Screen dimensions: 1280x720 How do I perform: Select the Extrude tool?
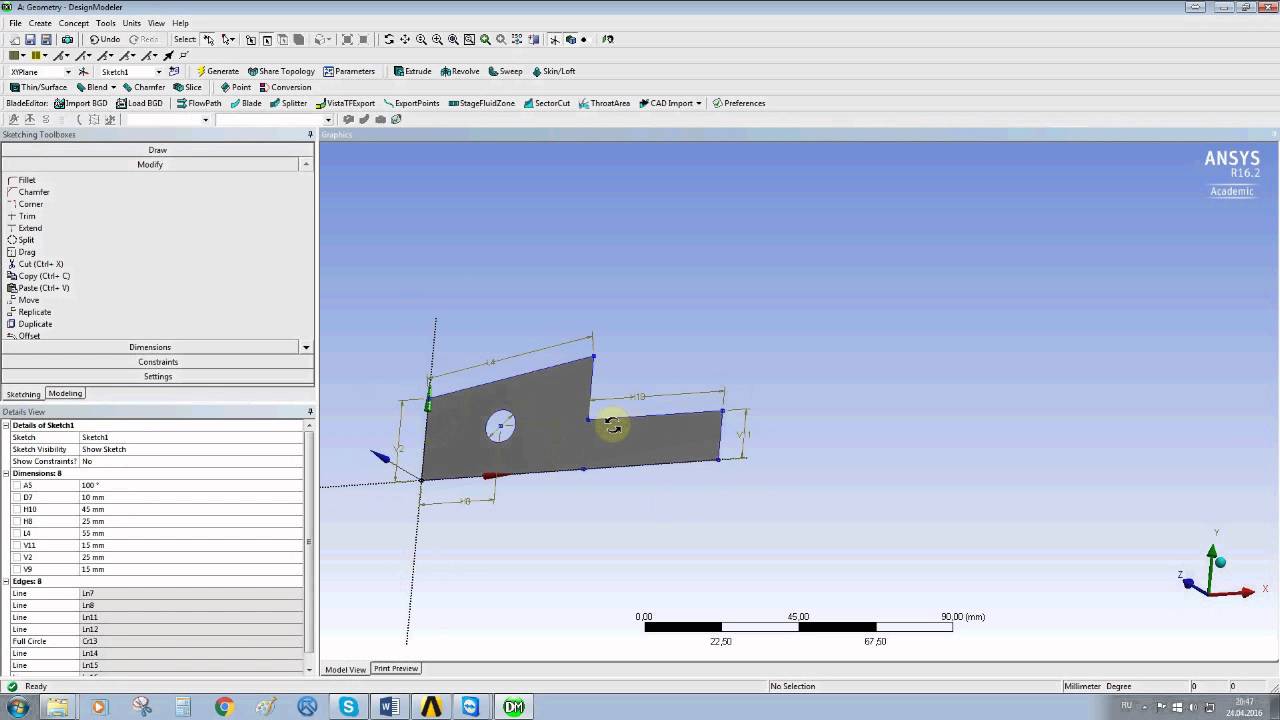point(412,71)
